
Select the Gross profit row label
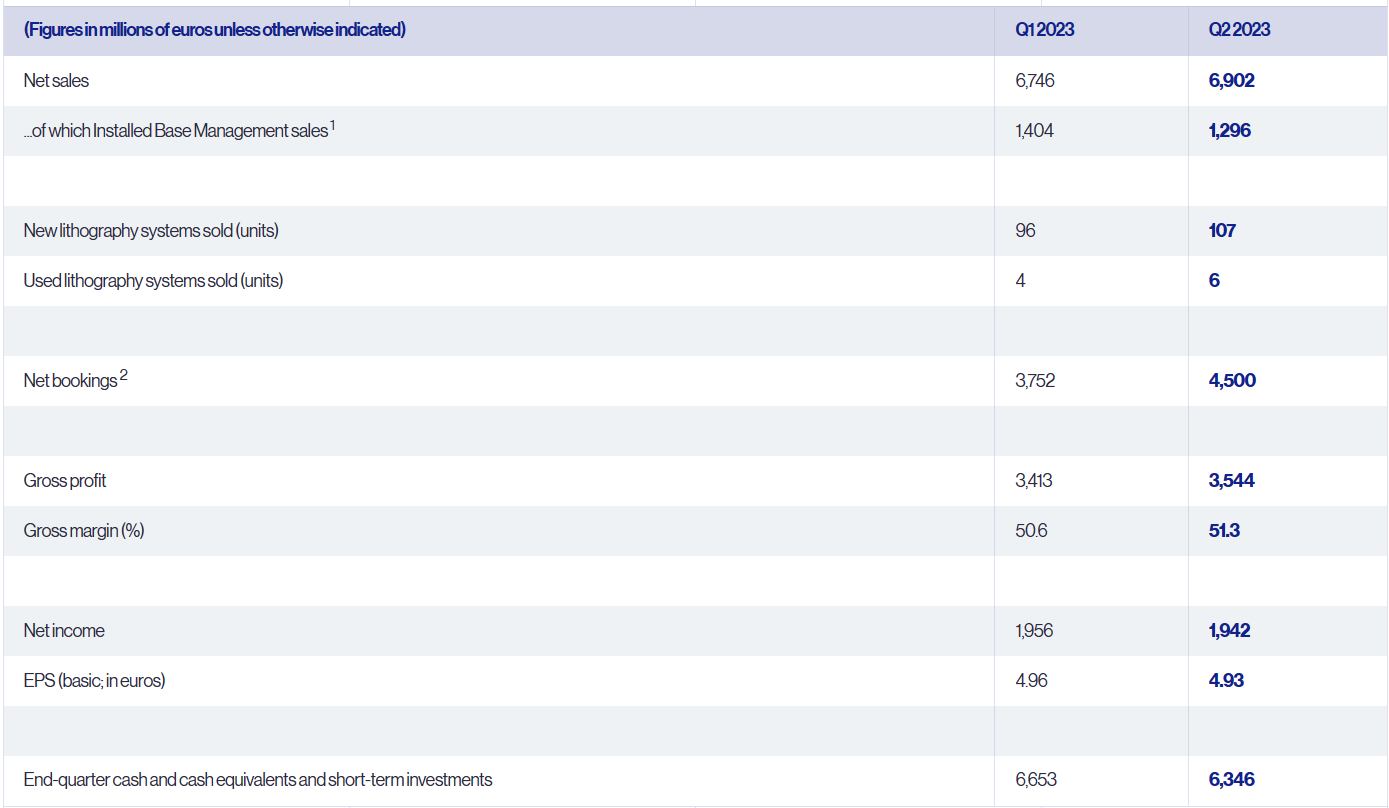coord(65,481)
